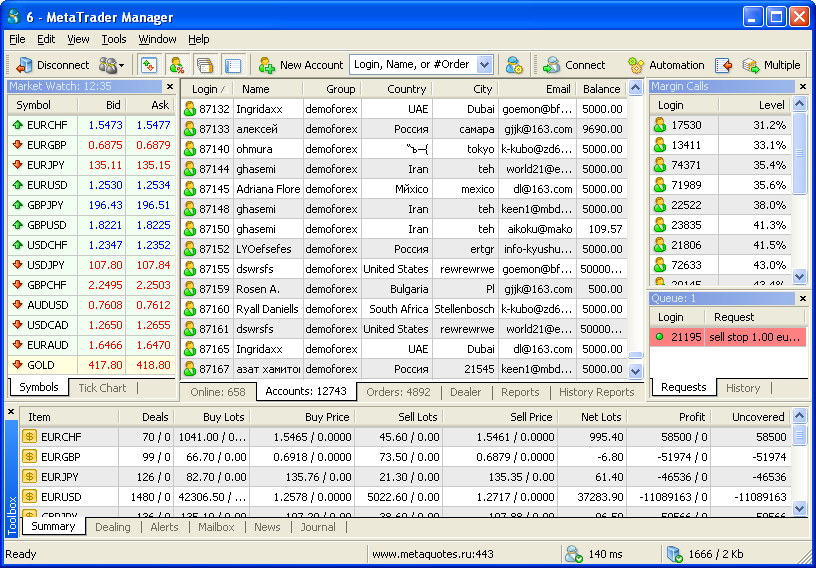Select the EURCHF up-arrow icon in Market Watch

pos(18,125)
